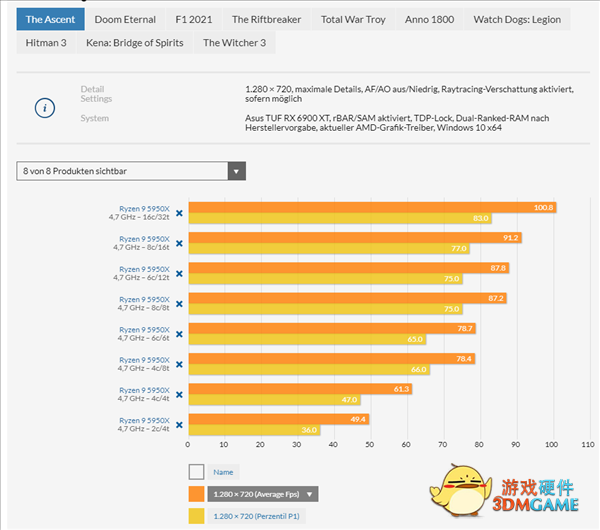The image size is (600, 530).
Task: Tick the white checkbox next to Name
Action: (x=196, y=471)
